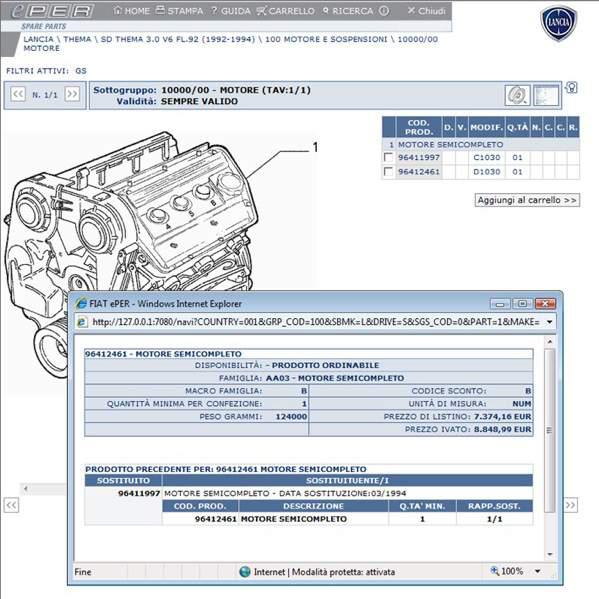
Task: Open HOME in ePER top menu
Action: (x=131, y=11)
